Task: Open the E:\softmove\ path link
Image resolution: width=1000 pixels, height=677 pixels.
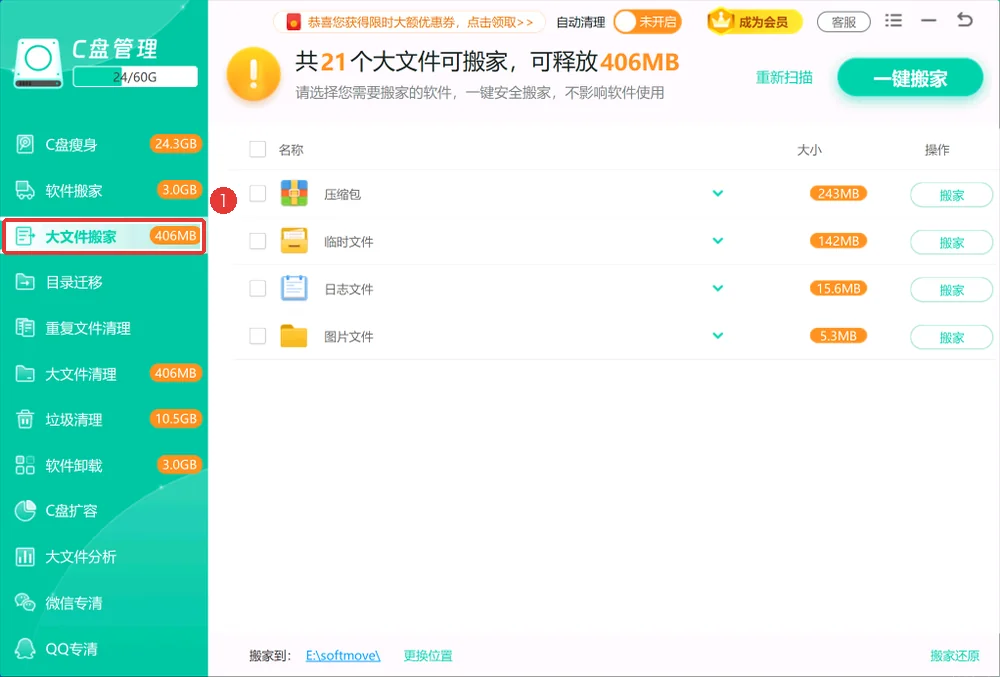Action: tap(343, 655)
